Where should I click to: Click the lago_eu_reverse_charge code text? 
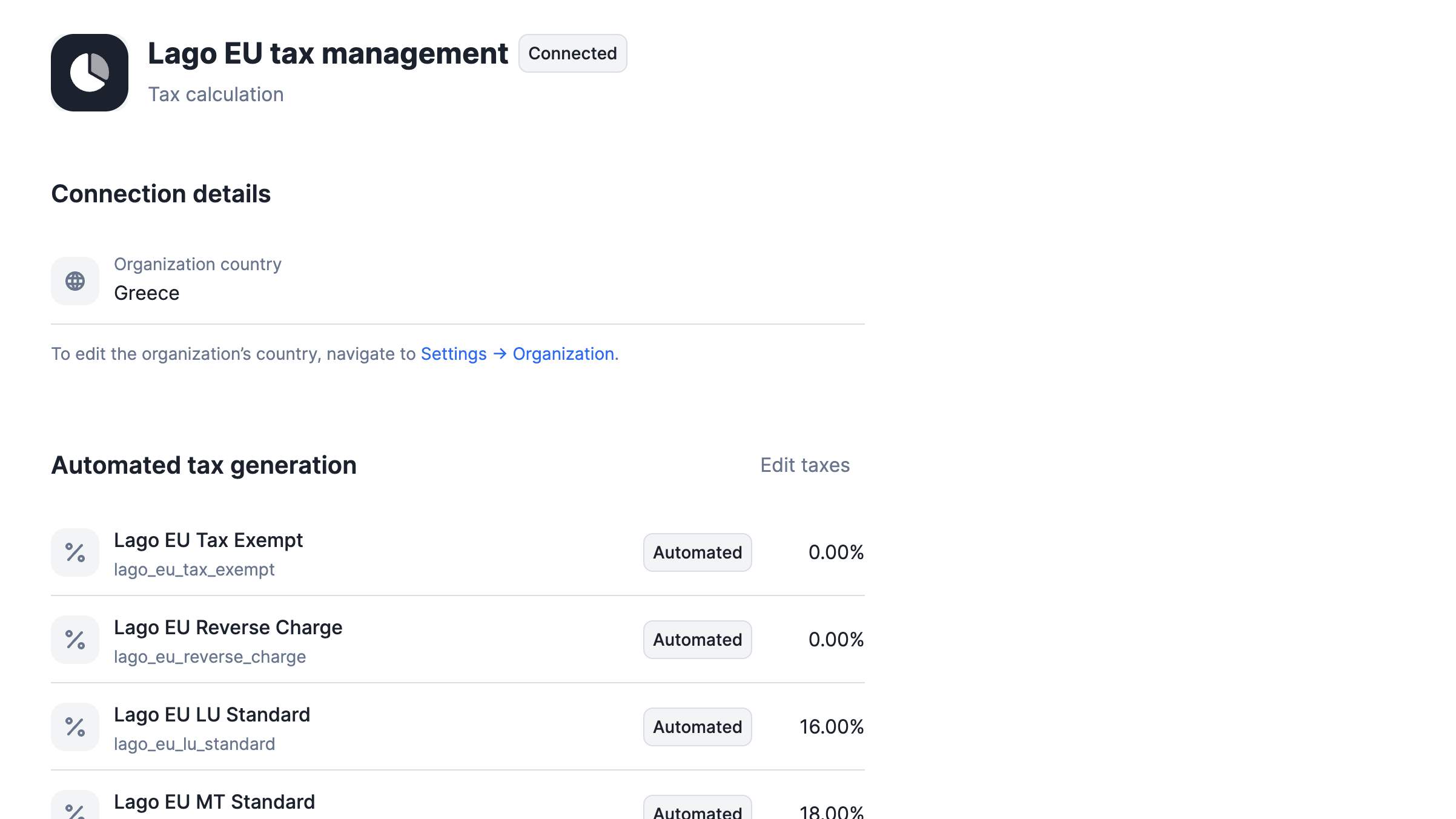210,657
